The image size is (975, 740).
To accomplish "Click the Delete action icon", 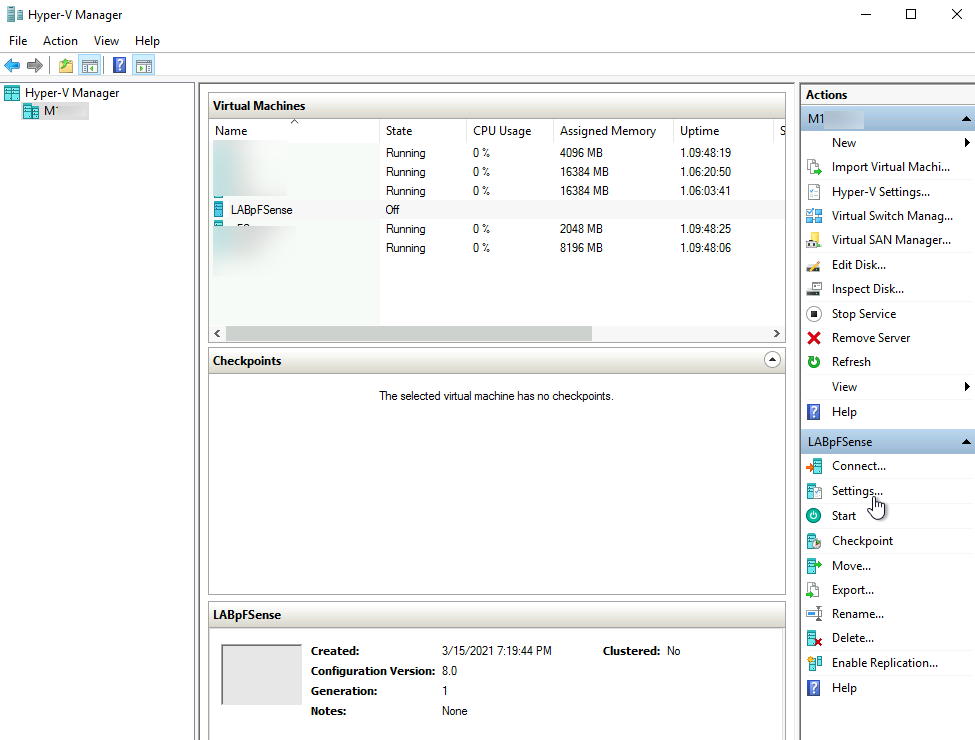I will (x=814, y=638).
